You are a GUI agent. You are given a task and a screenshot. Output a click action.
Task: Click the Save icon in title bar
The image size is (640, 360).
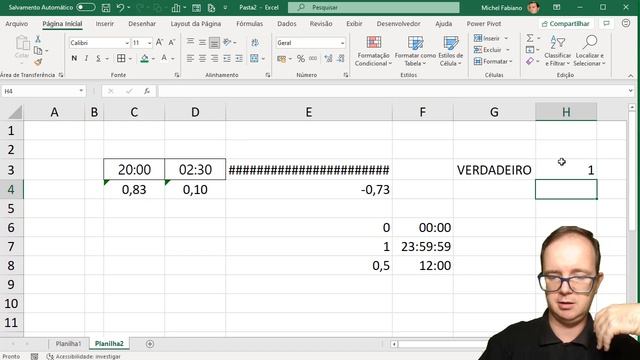pyautogui.click(x=106, y=7)
